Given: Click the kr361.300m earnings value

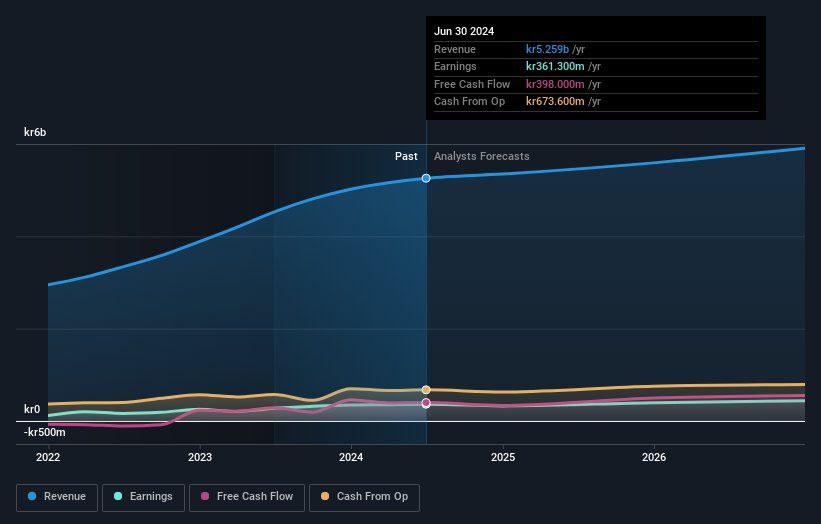Looking at the screenshot, I should pos(555,66).
